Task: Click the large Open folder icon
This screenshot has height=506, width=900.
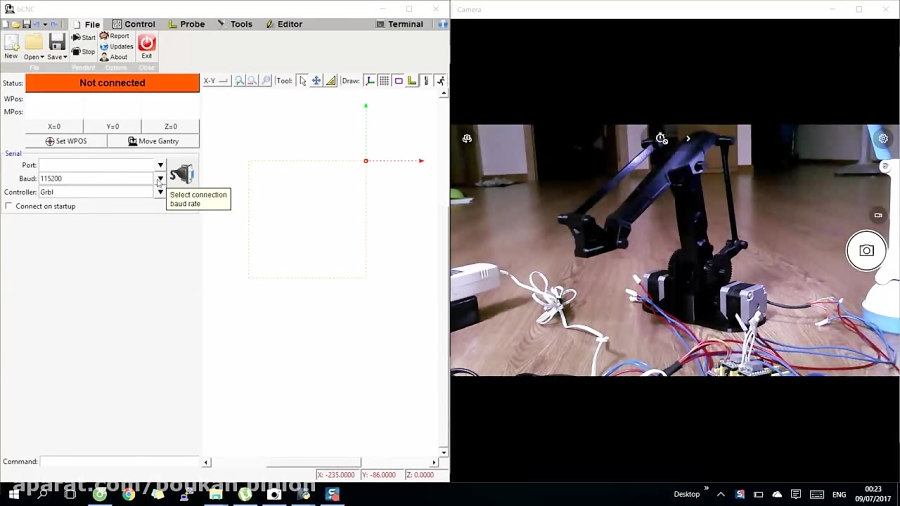Action: 34,42
